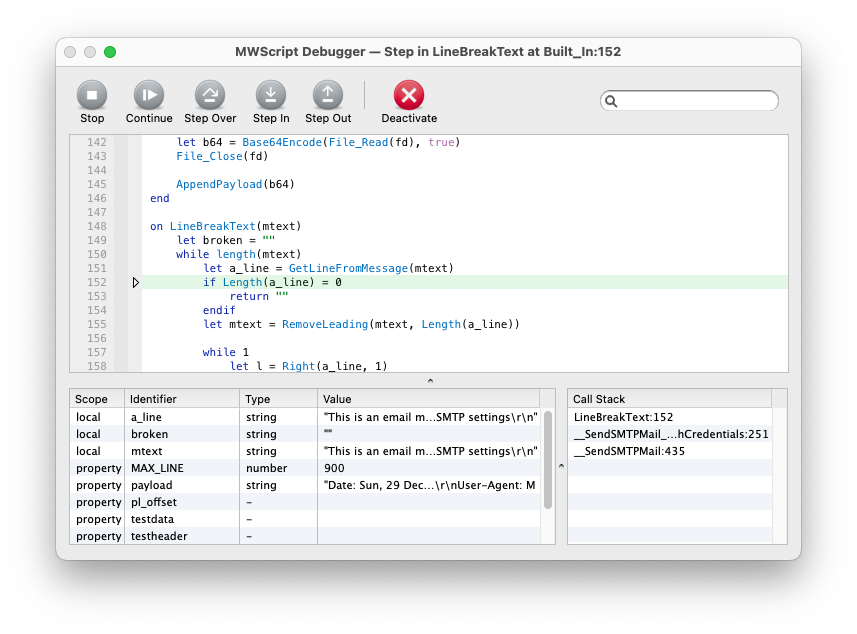Image resolution: width=857 pixels, height=634 pixels.
Task: Click the Identifier column header
Action: (x=183, y=399)
